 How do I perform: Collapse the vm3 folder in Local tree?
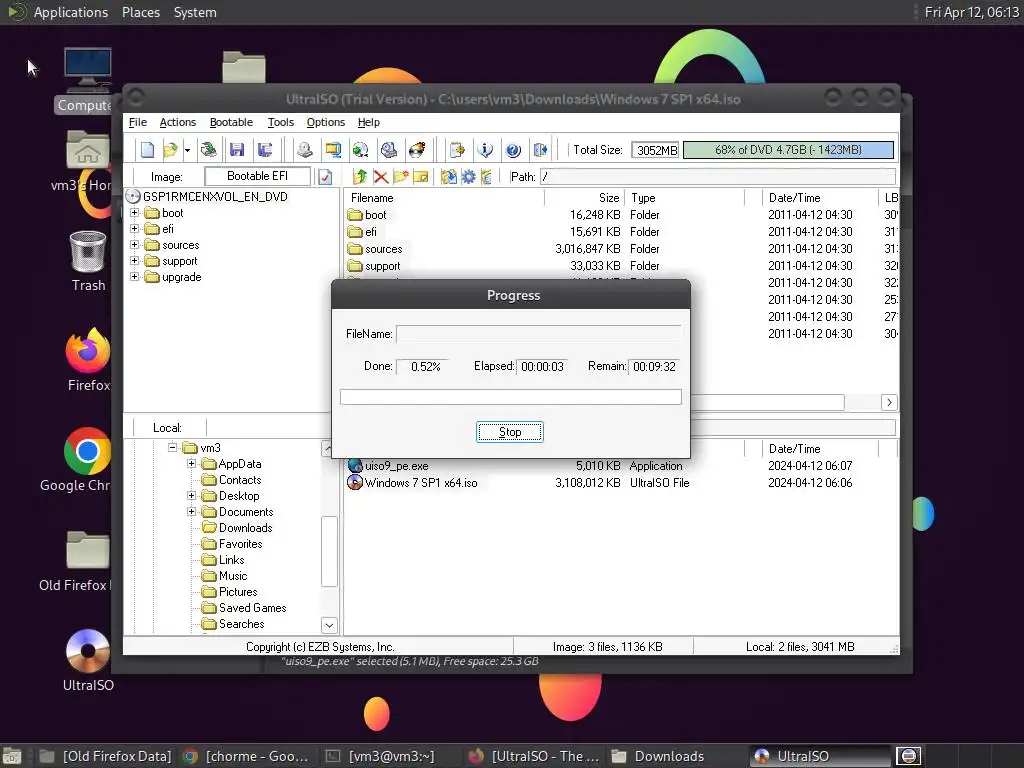[172, 447]
